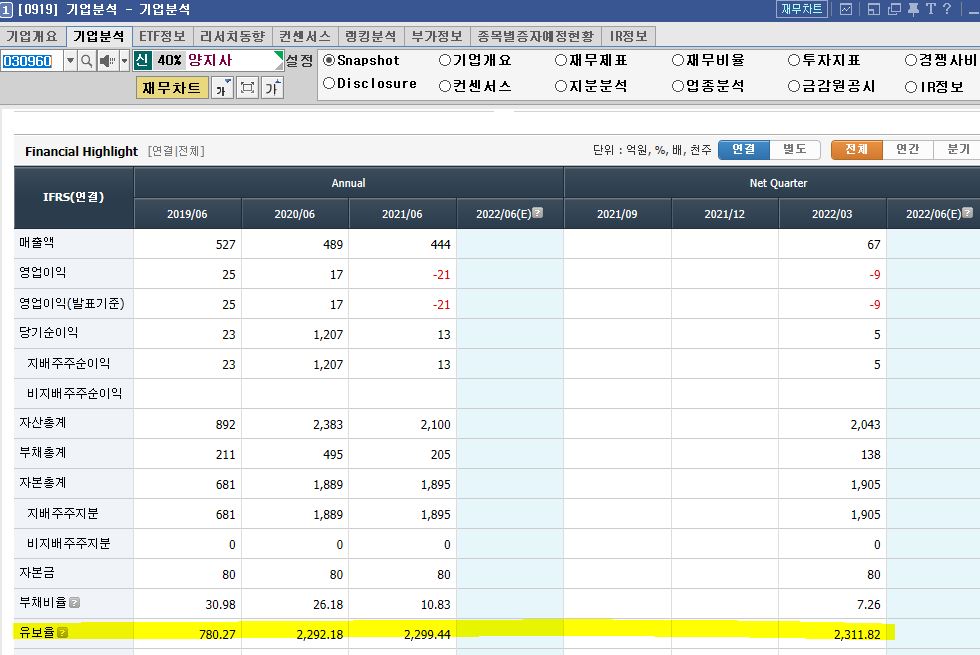Click the 2022/03 quarter column header
This screenshot has width=980, height=655.
click(x=832, y=214)
